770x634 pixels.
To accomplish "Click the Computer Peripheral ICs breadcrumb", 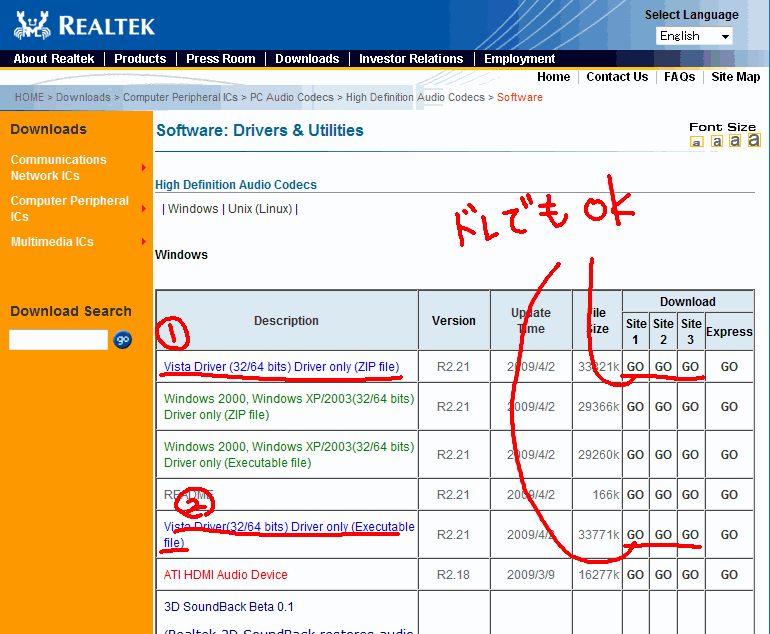I will tap(180, 97).
